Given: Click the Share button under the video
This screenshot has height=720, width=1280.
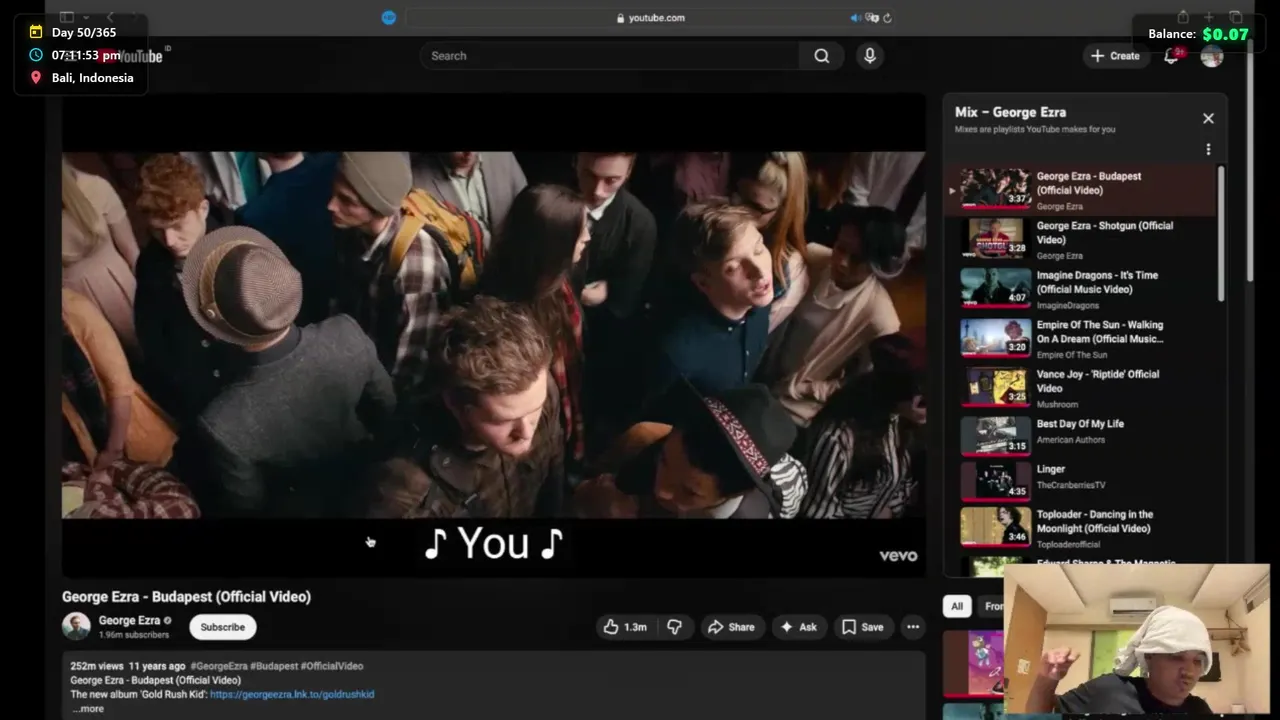Looking at the screenshot, I should (x=731, y=627).
